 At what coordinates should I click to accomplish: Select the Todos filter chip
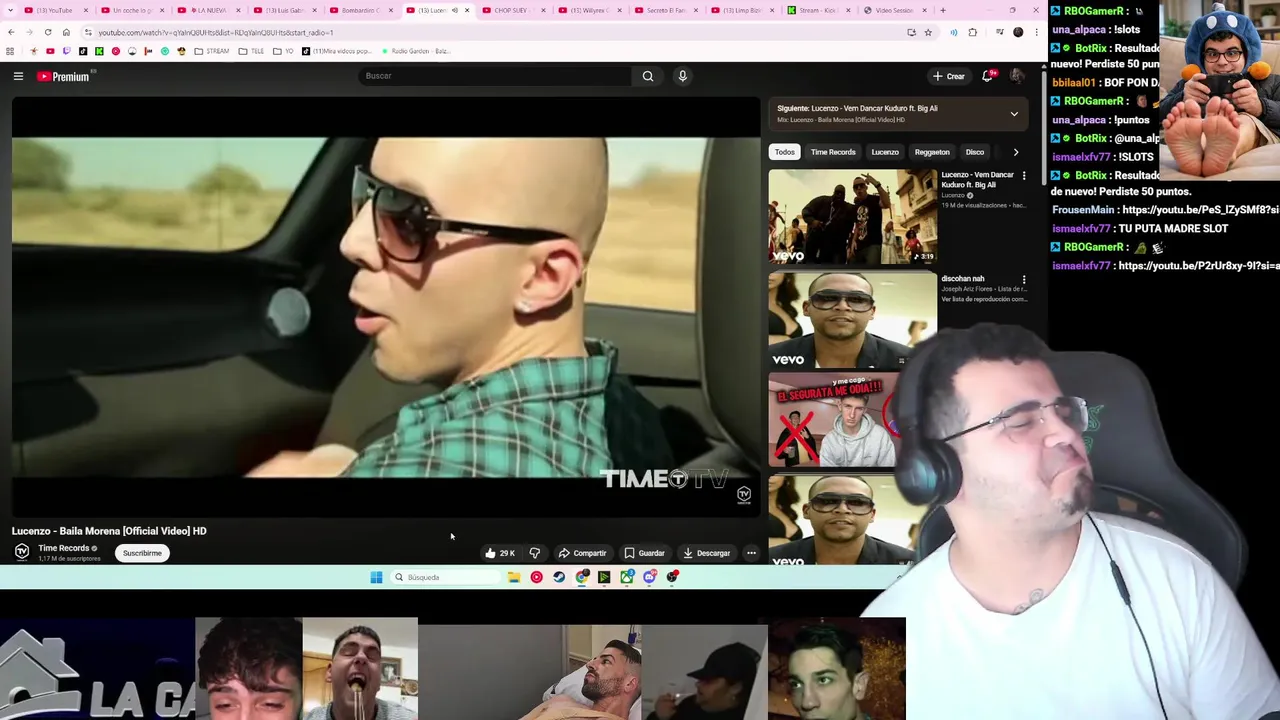coord(785,152)
